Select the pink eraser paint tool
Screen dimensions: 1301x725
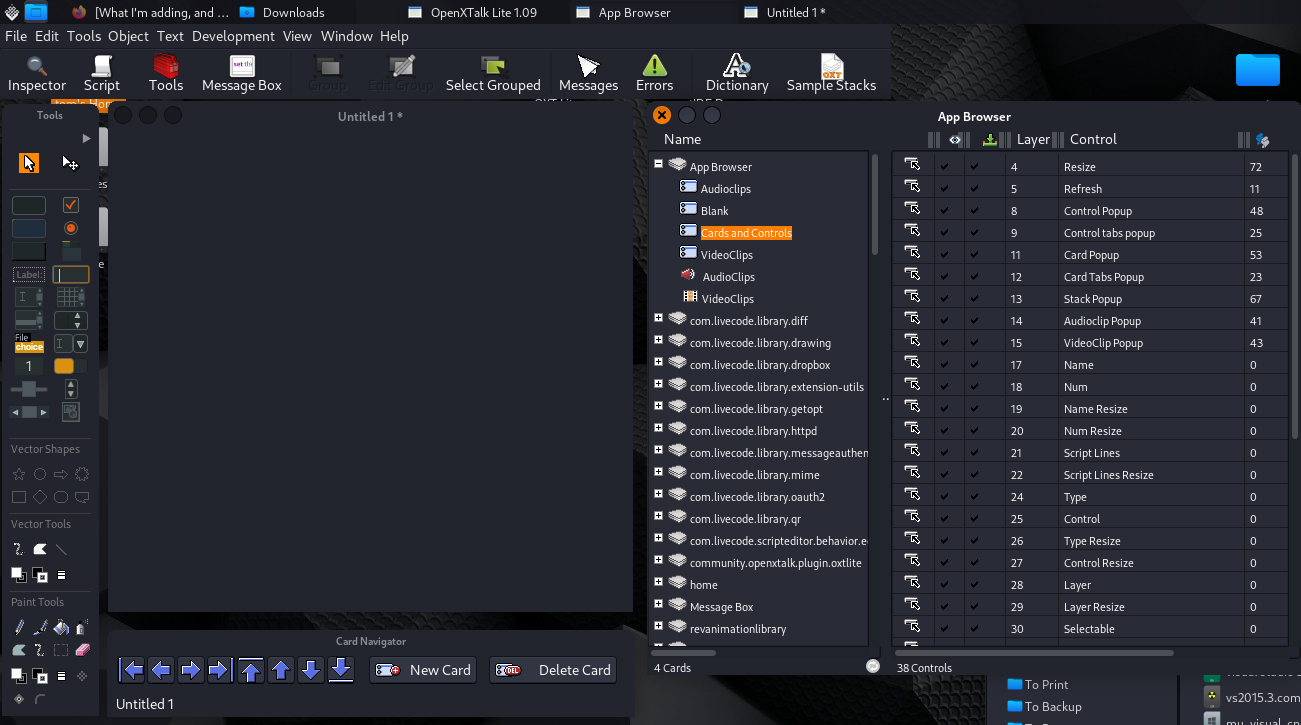point(82,650)
